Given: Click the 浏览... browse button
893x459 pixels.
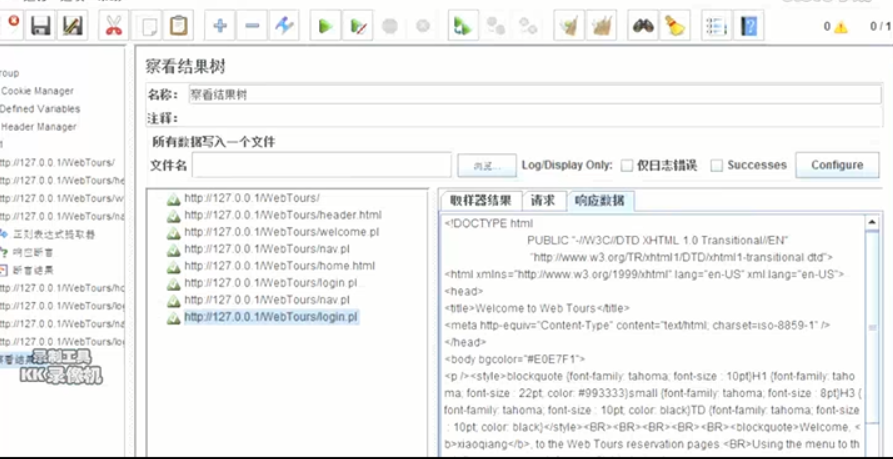Looking at the screenshot, I should tap(487, 166).
